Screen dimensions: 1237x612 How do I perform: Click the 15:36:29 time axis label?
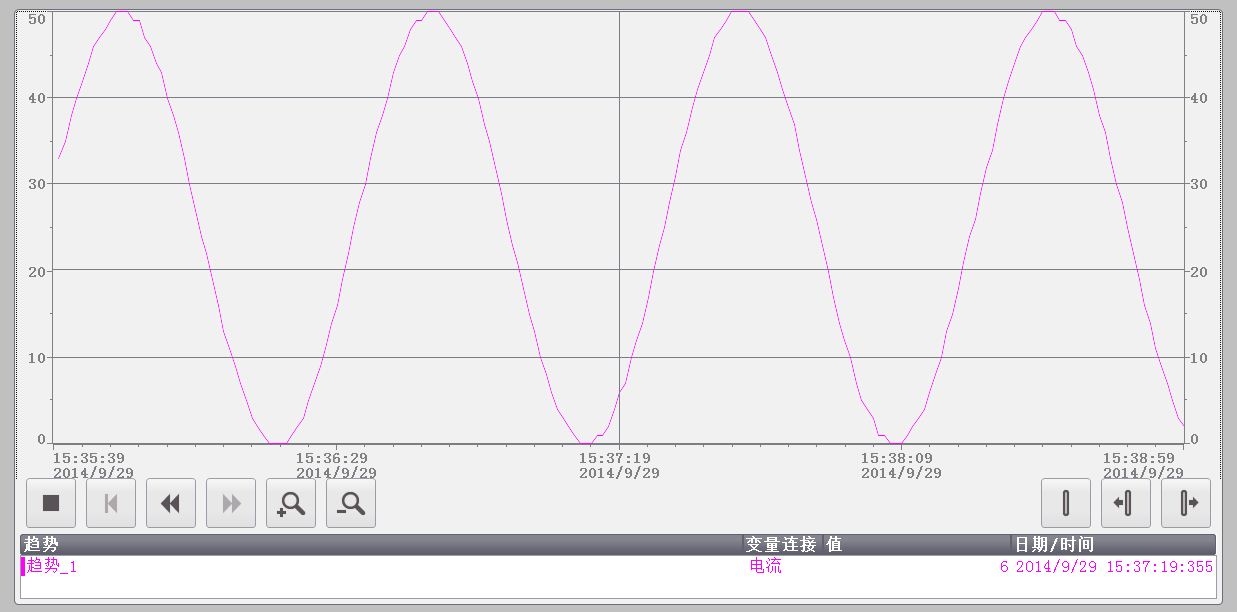(332, 458)
